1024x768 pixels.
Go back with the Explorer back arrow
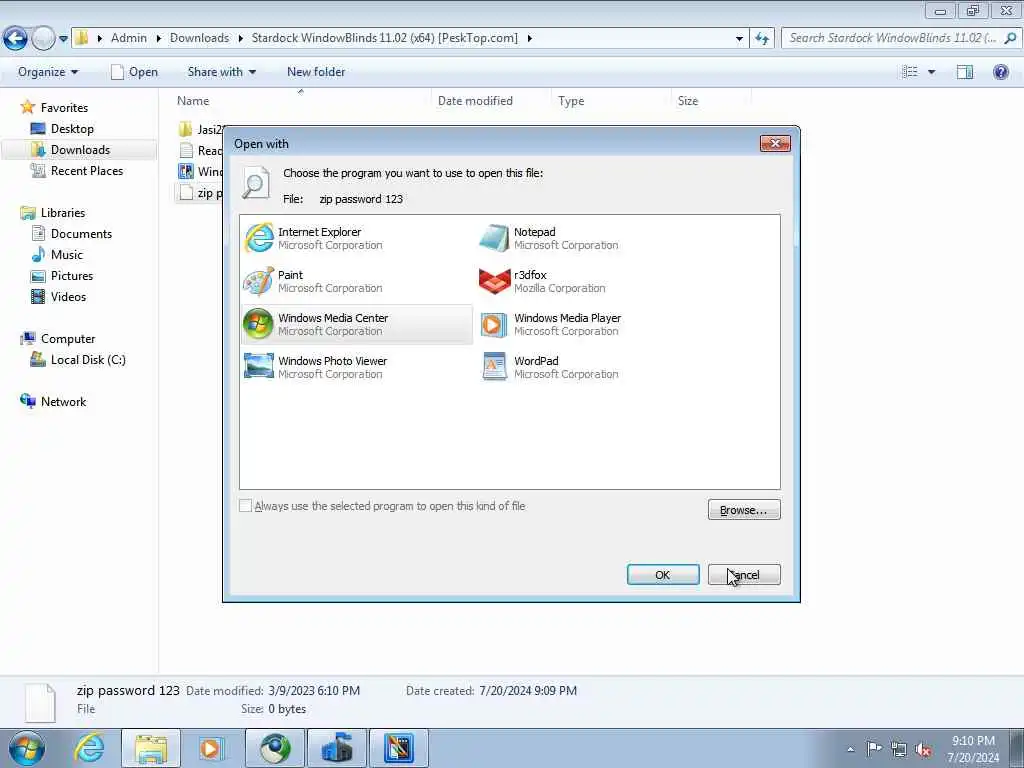point(16,39)
